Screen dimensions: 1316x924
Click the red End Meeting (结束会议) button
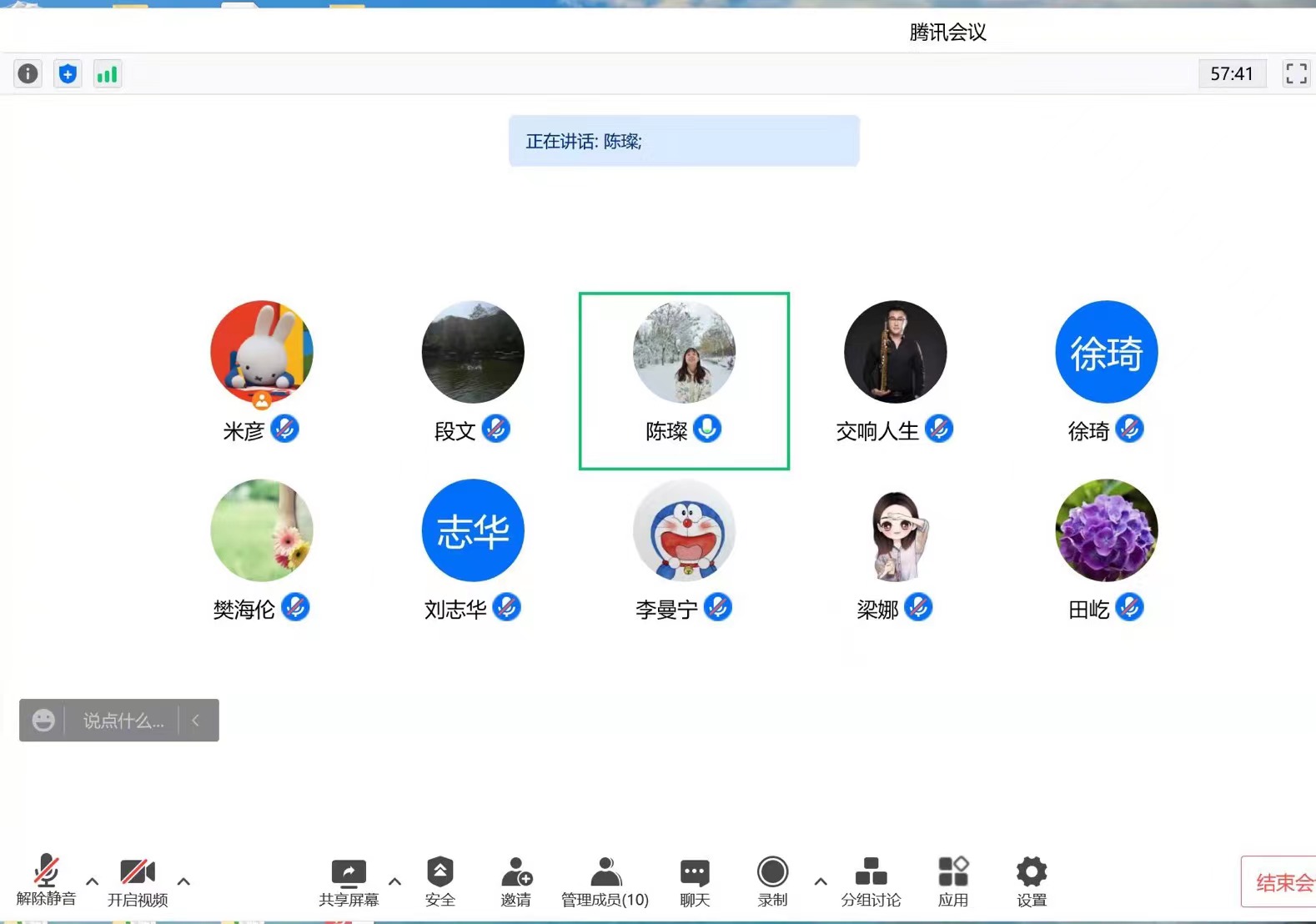click(x=1279, y=881)
